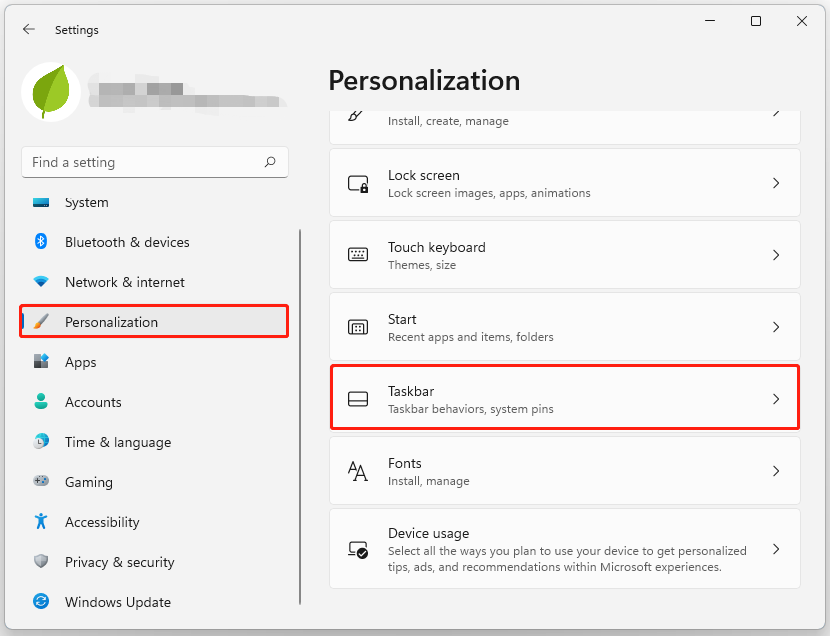Click the Taskbar icon
Viewport: 830px width, 636px height.
[x=358, y=399]
